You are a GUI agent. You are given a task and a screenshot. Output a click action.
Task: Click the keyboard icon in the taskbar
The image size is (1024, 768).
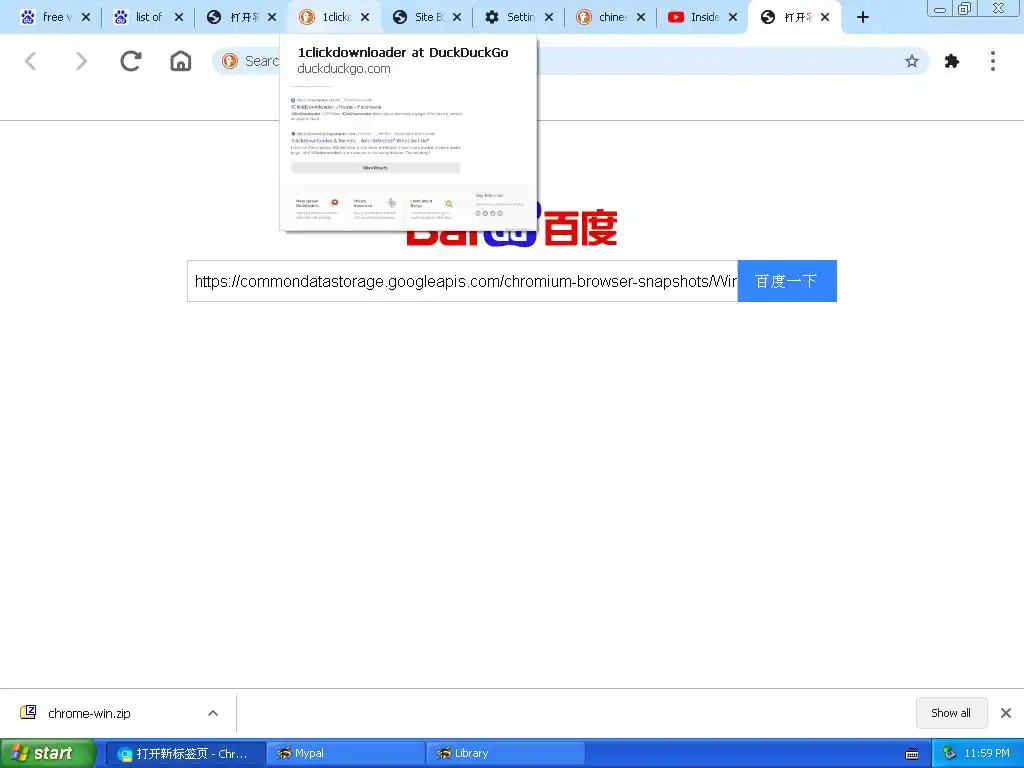[912, 754]
